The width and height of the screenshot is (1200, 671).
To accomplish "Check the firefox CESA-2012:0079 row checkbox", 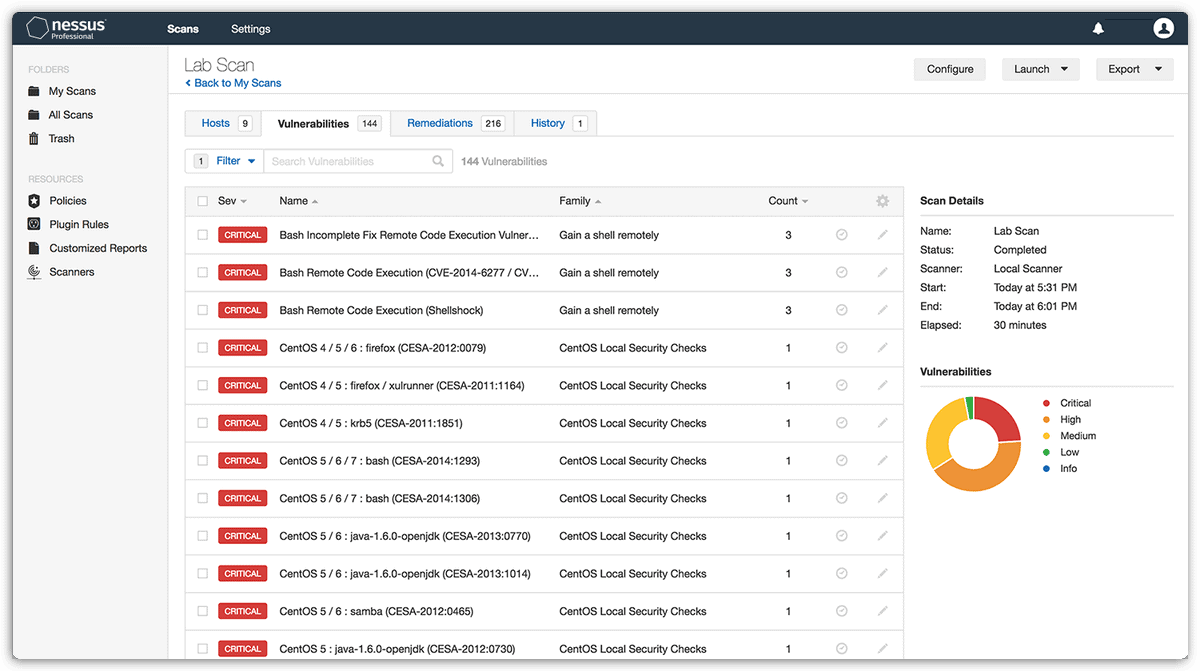I will click(x=203, y=348).
